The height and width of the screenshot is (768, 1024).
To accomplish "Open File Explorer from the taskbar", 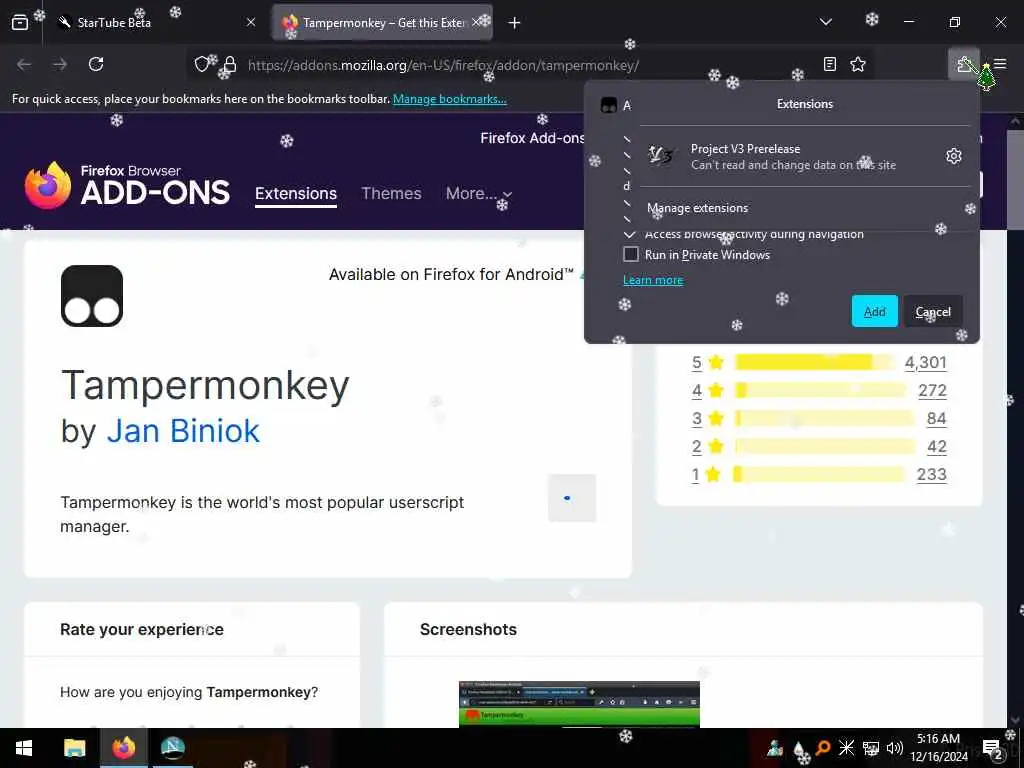I will click(74, 748).
